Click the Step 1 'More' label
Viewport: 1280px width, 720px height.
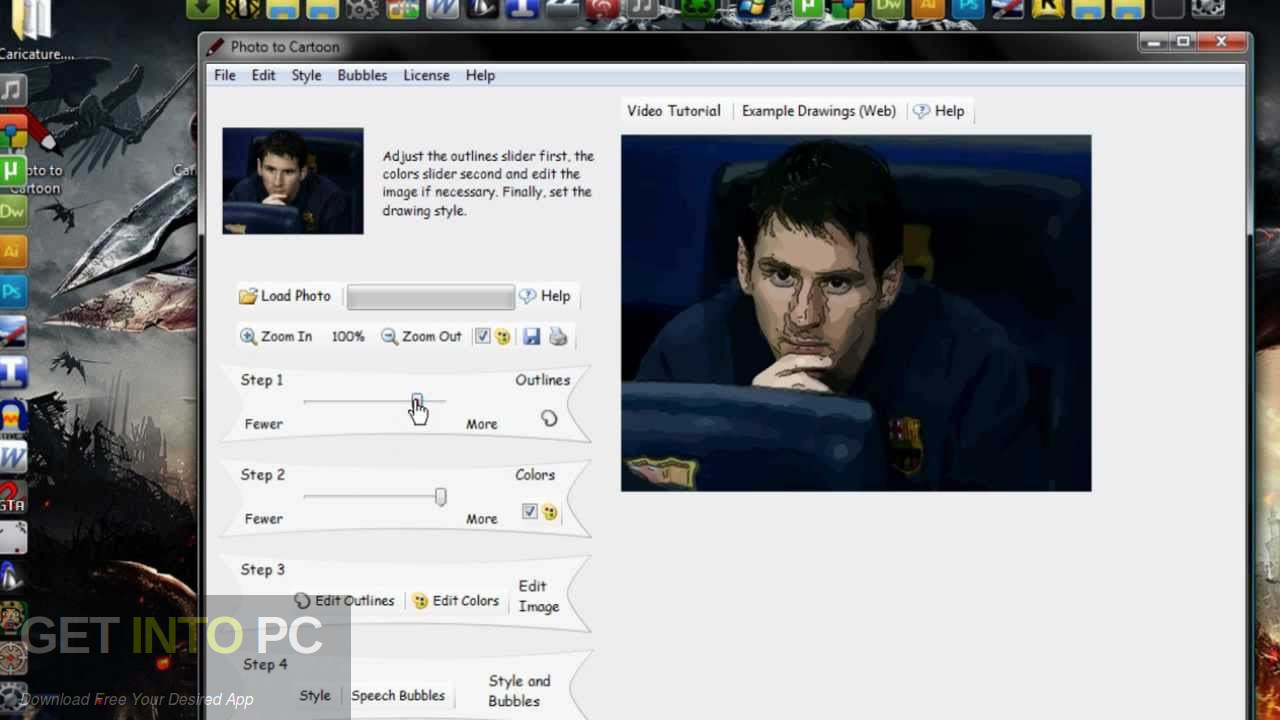point(481,424)
